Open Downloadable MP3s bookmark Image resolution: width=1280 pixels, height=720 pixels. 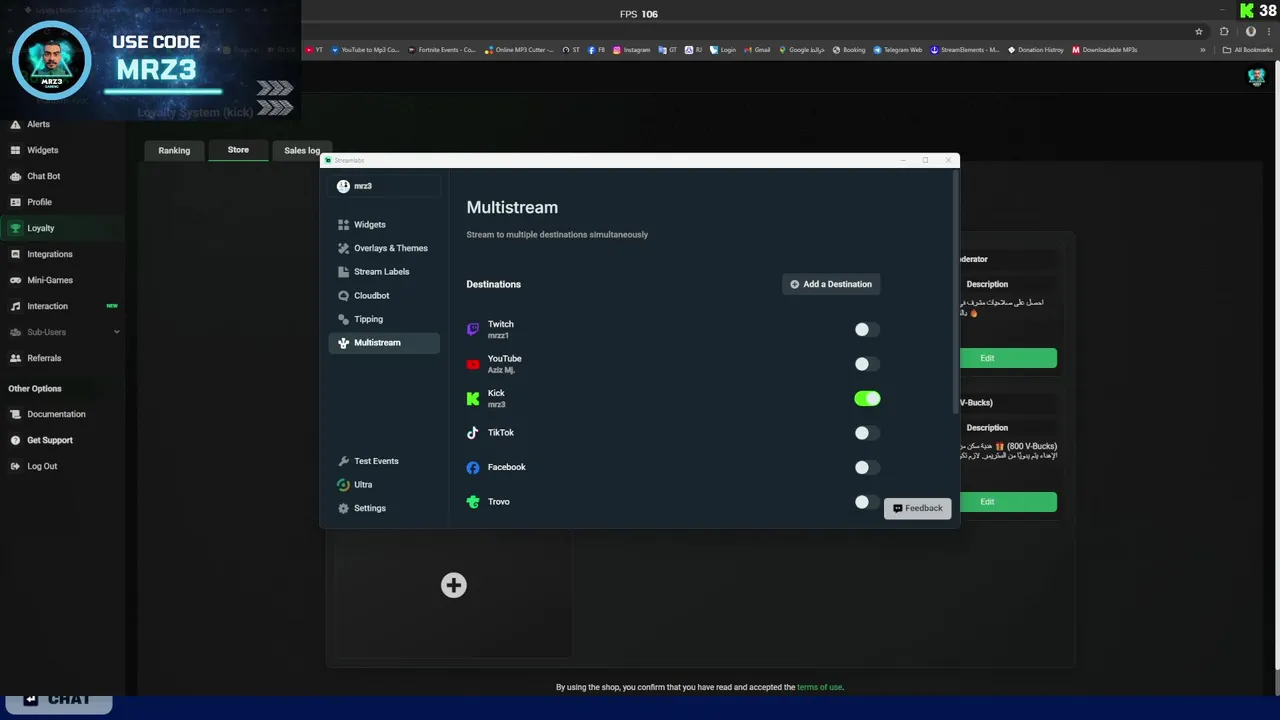(1104, 50)
